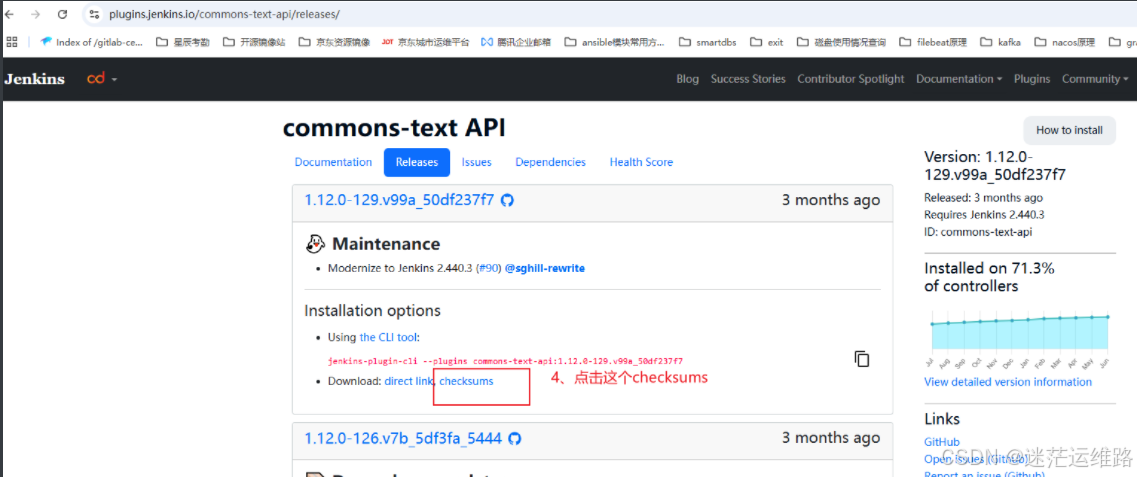Click the jenkins-plugin-cli command text

point(505,360)
